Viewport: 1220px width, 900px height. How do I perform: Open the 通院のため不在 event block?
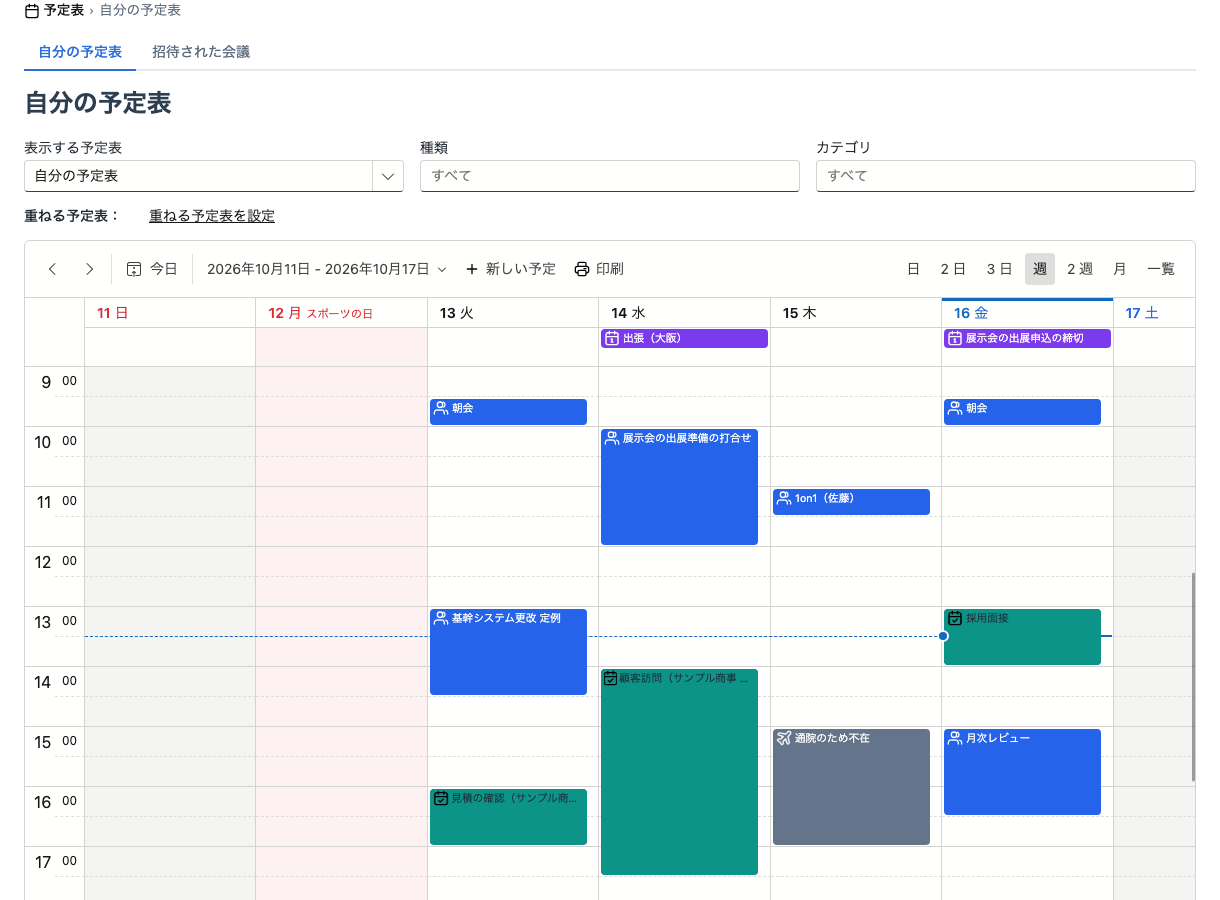coord(851,787)
